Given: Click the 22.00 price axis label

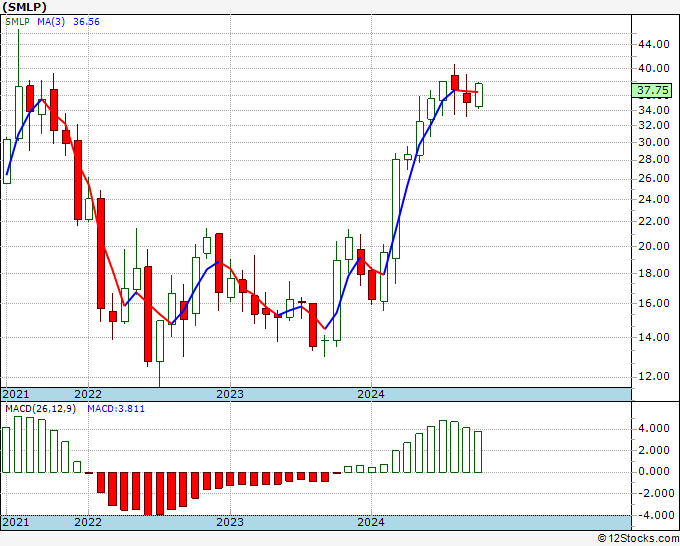Looking at the screenshot, I should tap(654, 221).
